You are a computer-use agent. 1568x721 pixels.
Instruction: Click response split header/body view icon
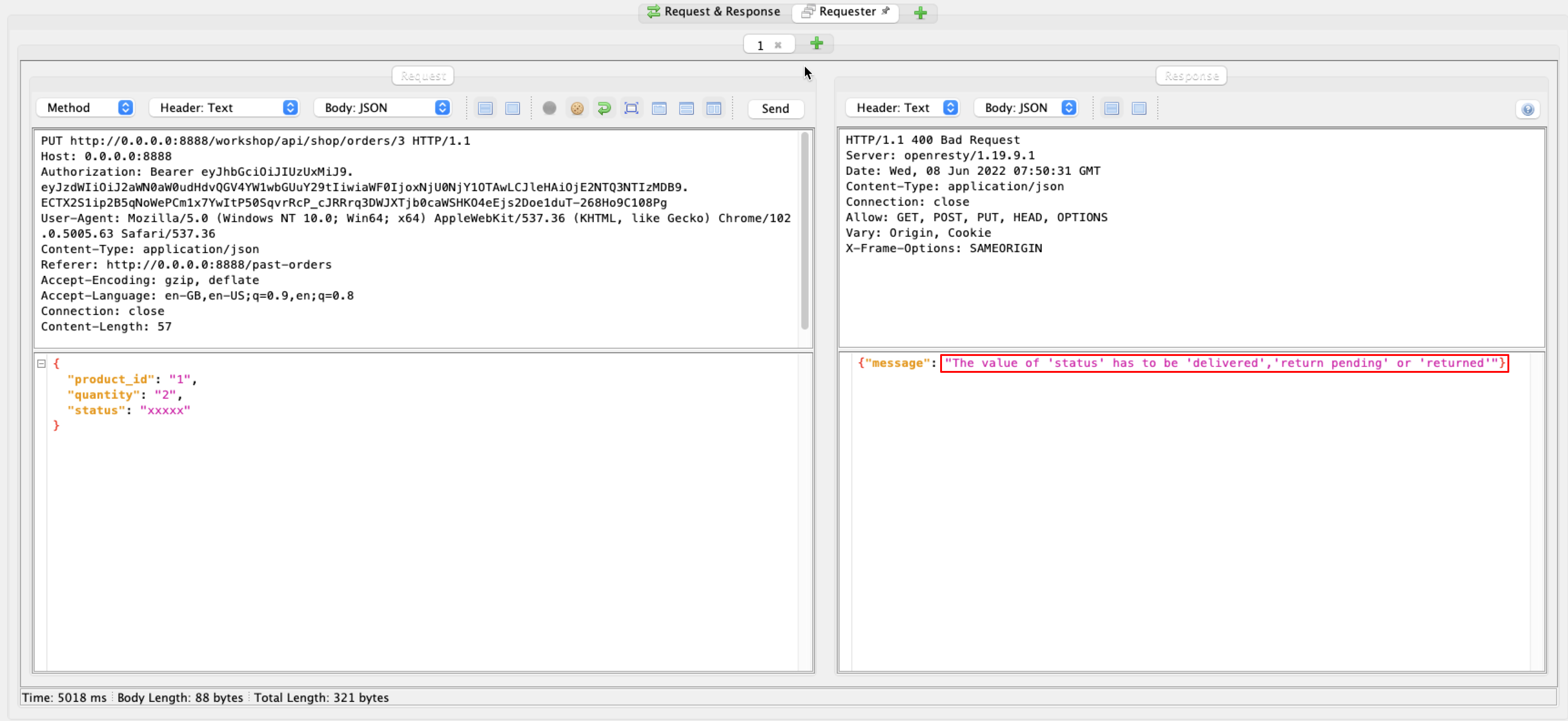tap(1111, 108)
